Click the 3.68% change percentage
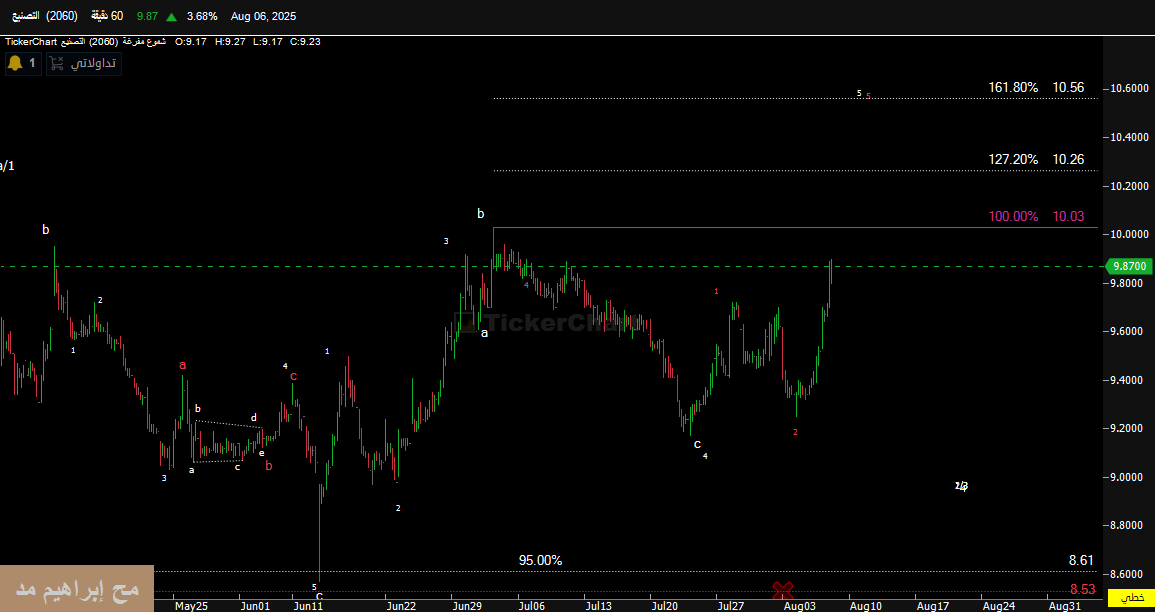Image resolution: width=1155 pixels, height=612 pixels. pos(202,16)
